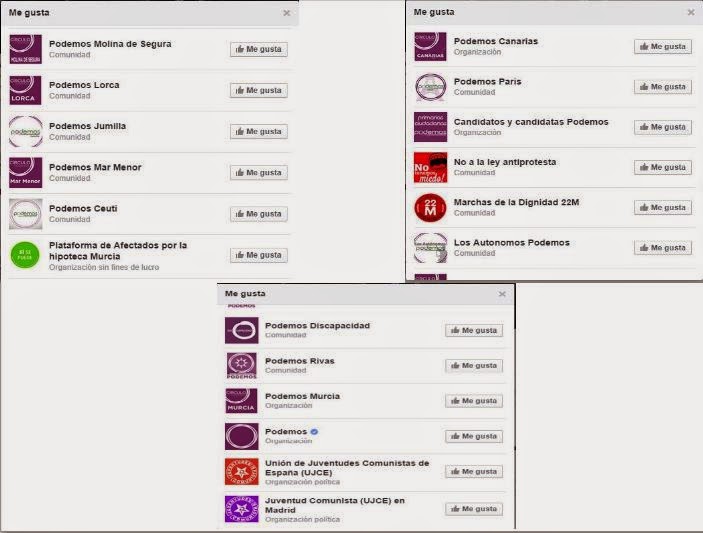Viewport: 703px width, 533px height.
Task: Open official Podemos purple circle logo
Action: 242,436
